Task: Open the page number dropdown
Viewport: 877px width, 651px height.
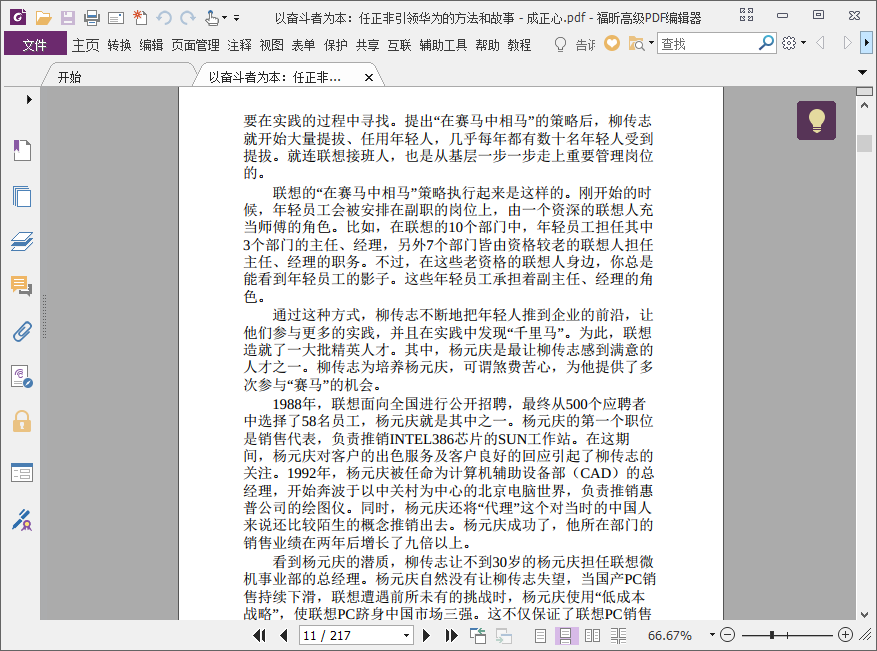Action: pyautogui.click(x=407, y=635)
